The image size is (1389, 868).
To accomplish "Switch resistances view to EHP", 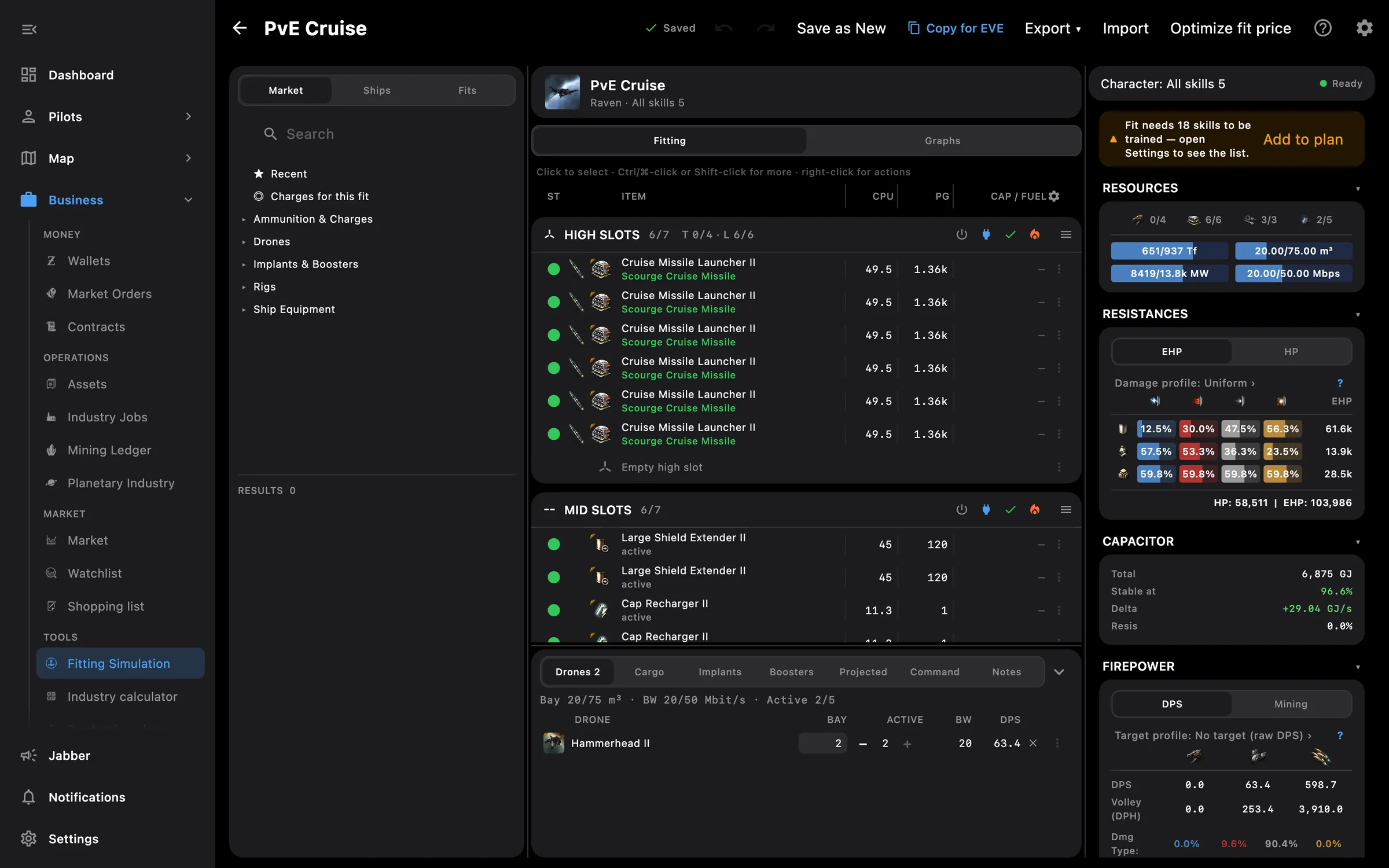I will [x=1172, y=351].
